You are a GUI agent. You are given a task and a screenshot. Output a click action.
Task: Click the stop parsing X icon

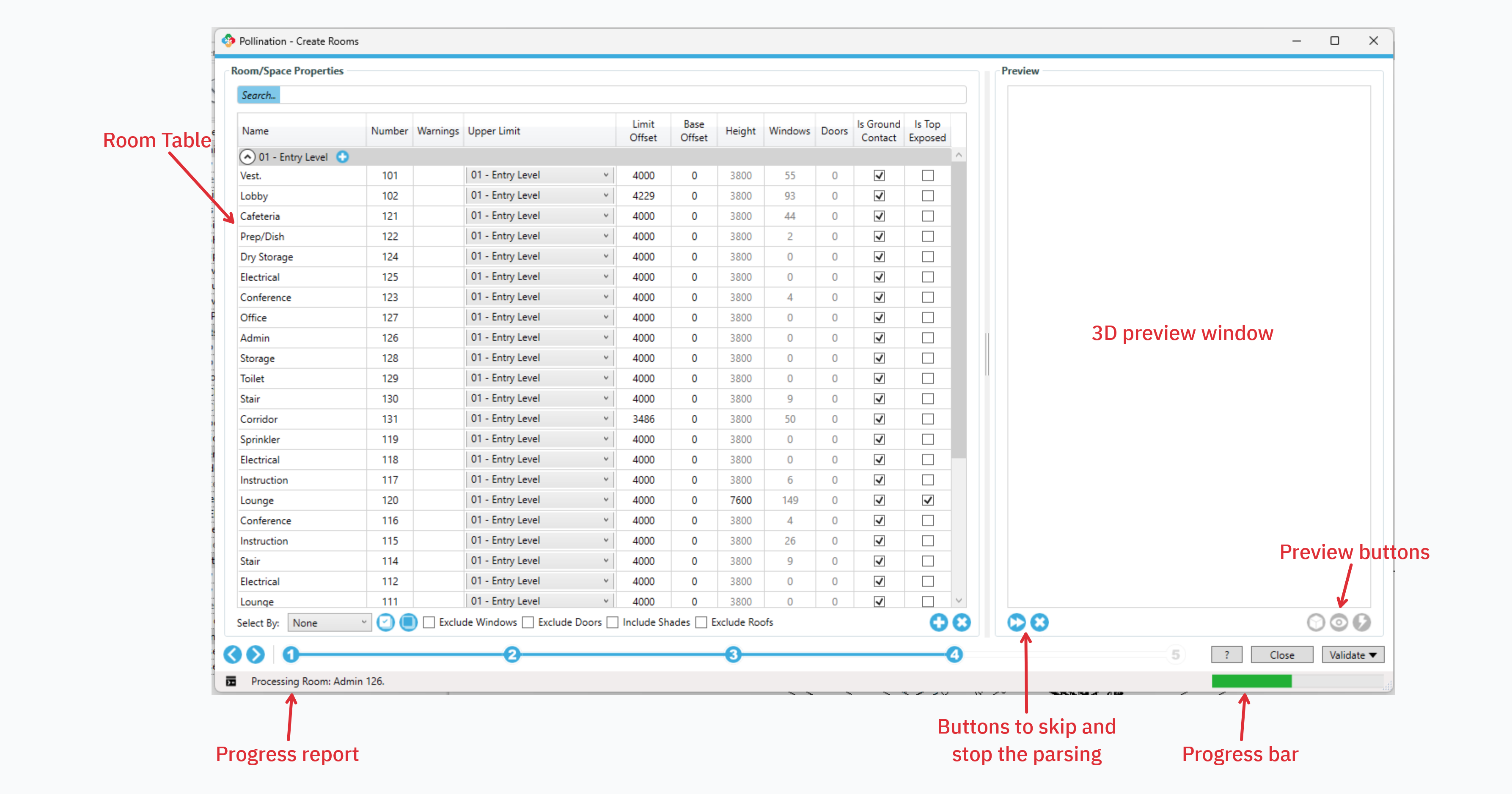pos(1039,622)
